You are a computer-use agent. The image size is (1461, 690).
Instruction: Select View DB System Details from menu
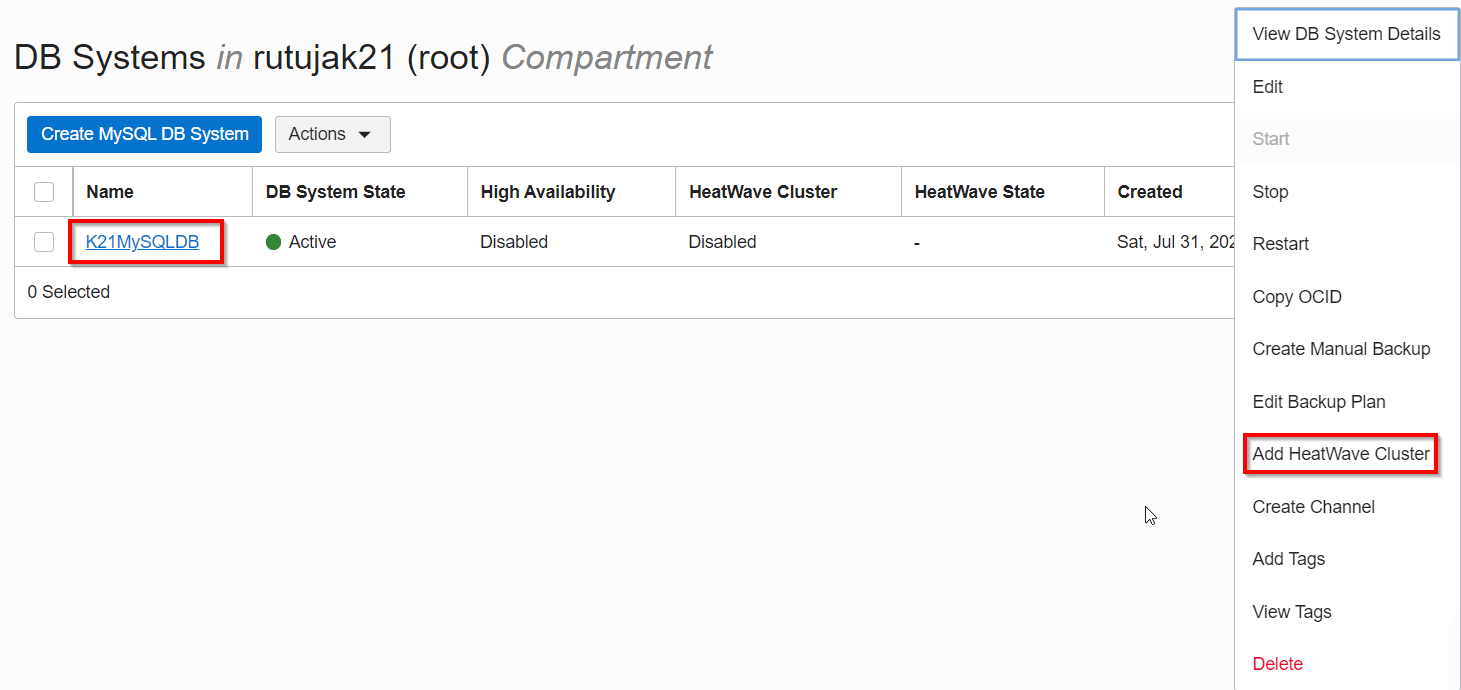pos(1346,33)
